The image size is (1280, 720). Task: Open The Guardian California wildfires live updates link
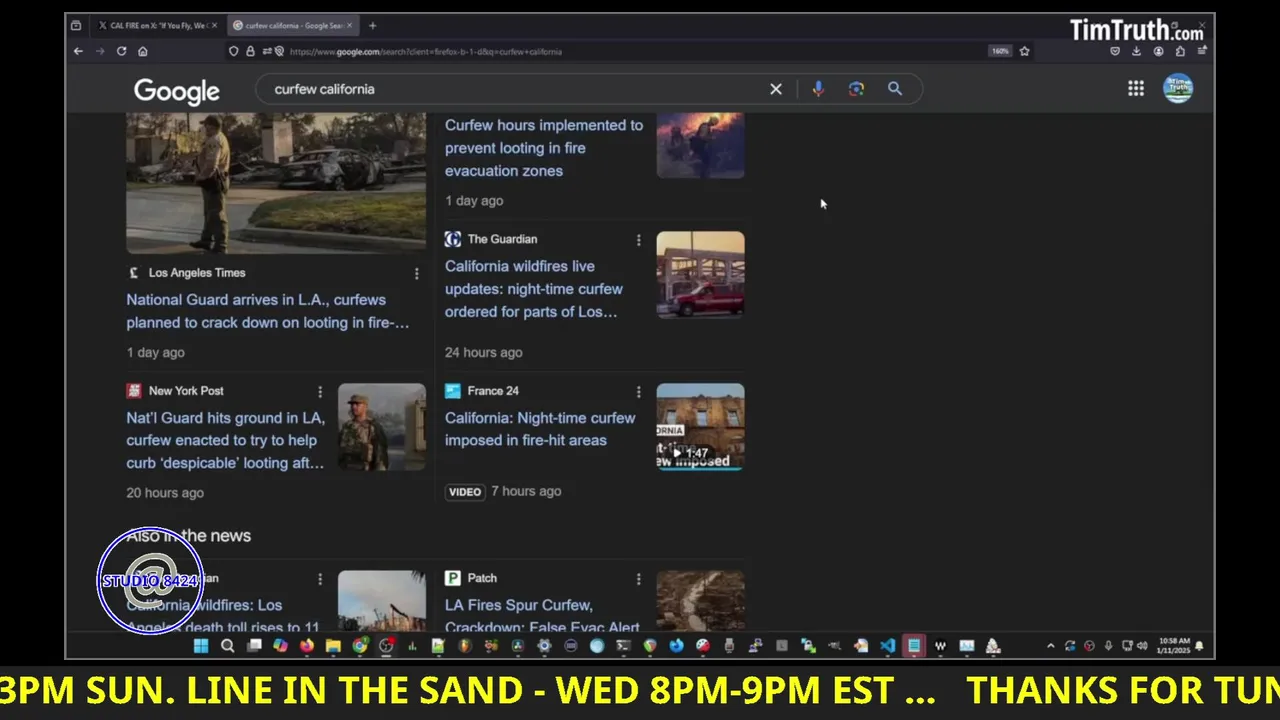click(534, 289)
